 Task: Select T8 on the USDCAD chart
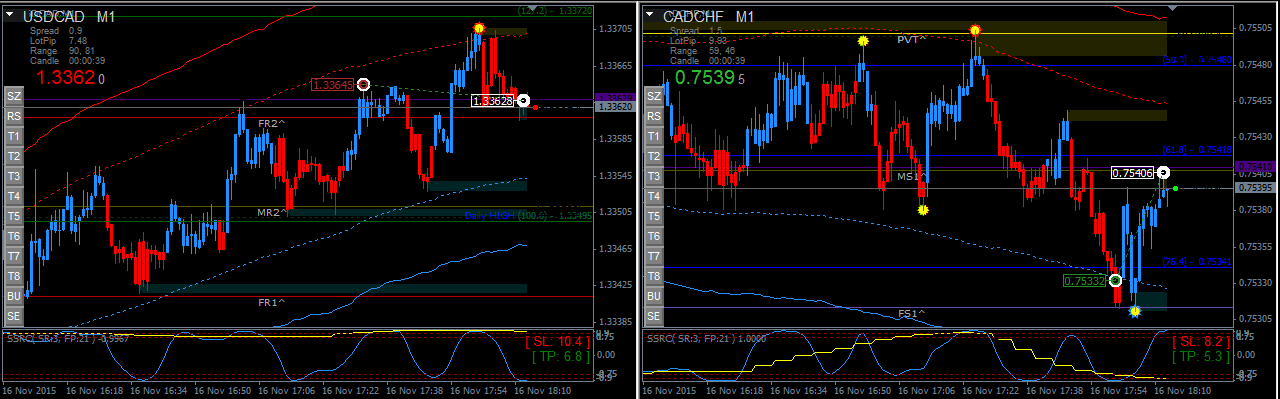pyautogui.click(x=14, y=276)
